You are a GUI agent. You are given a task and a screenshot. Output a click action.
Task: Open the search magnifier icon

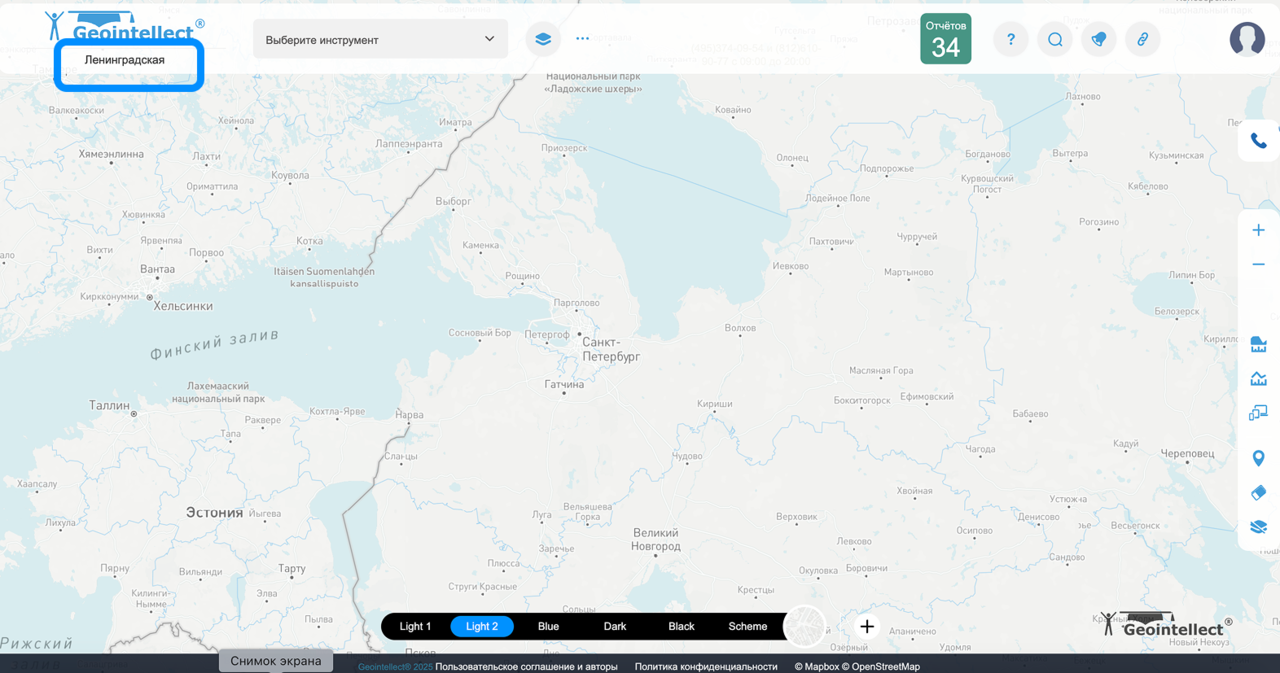coord(1055,39)
